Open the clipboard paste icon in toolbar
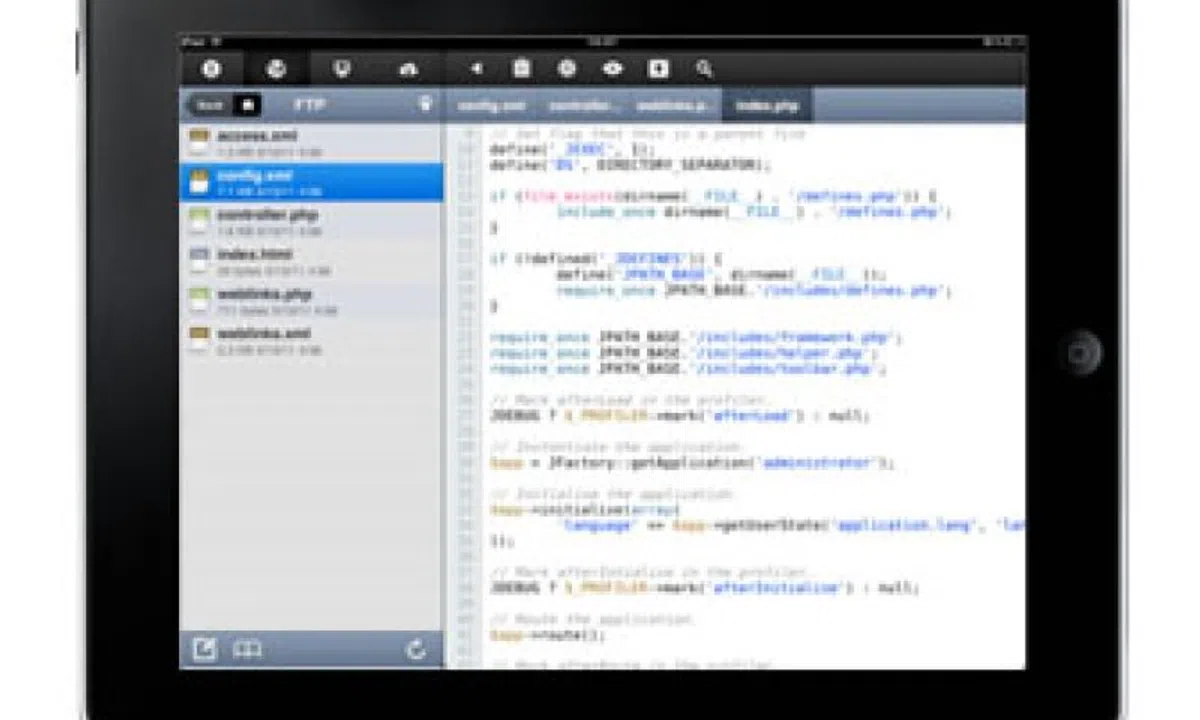This screenshot has width=1200, height=720. (x=521, y=69)
